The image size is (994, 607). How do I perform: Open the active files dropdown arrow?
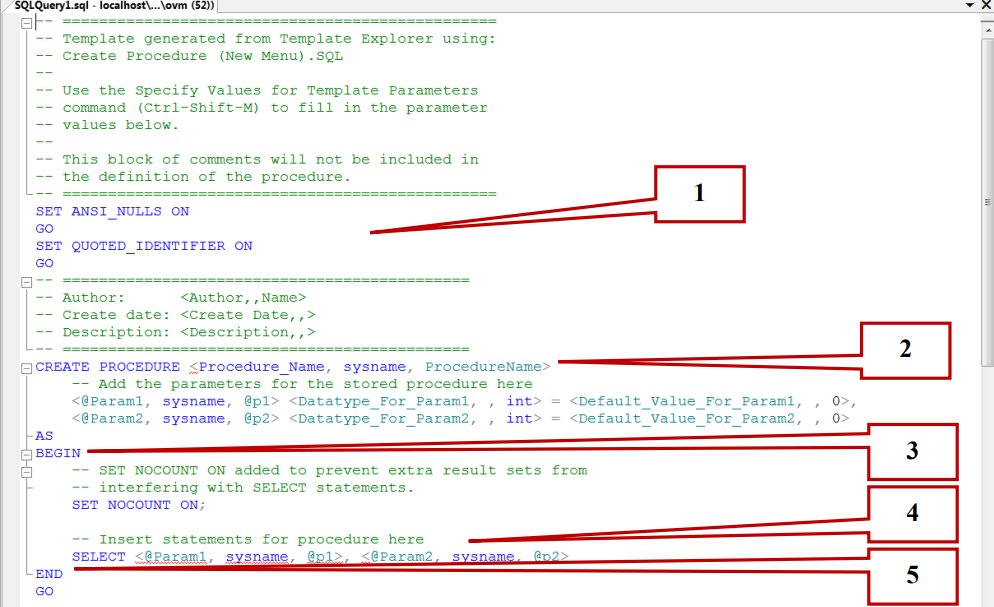click(971, 5)
